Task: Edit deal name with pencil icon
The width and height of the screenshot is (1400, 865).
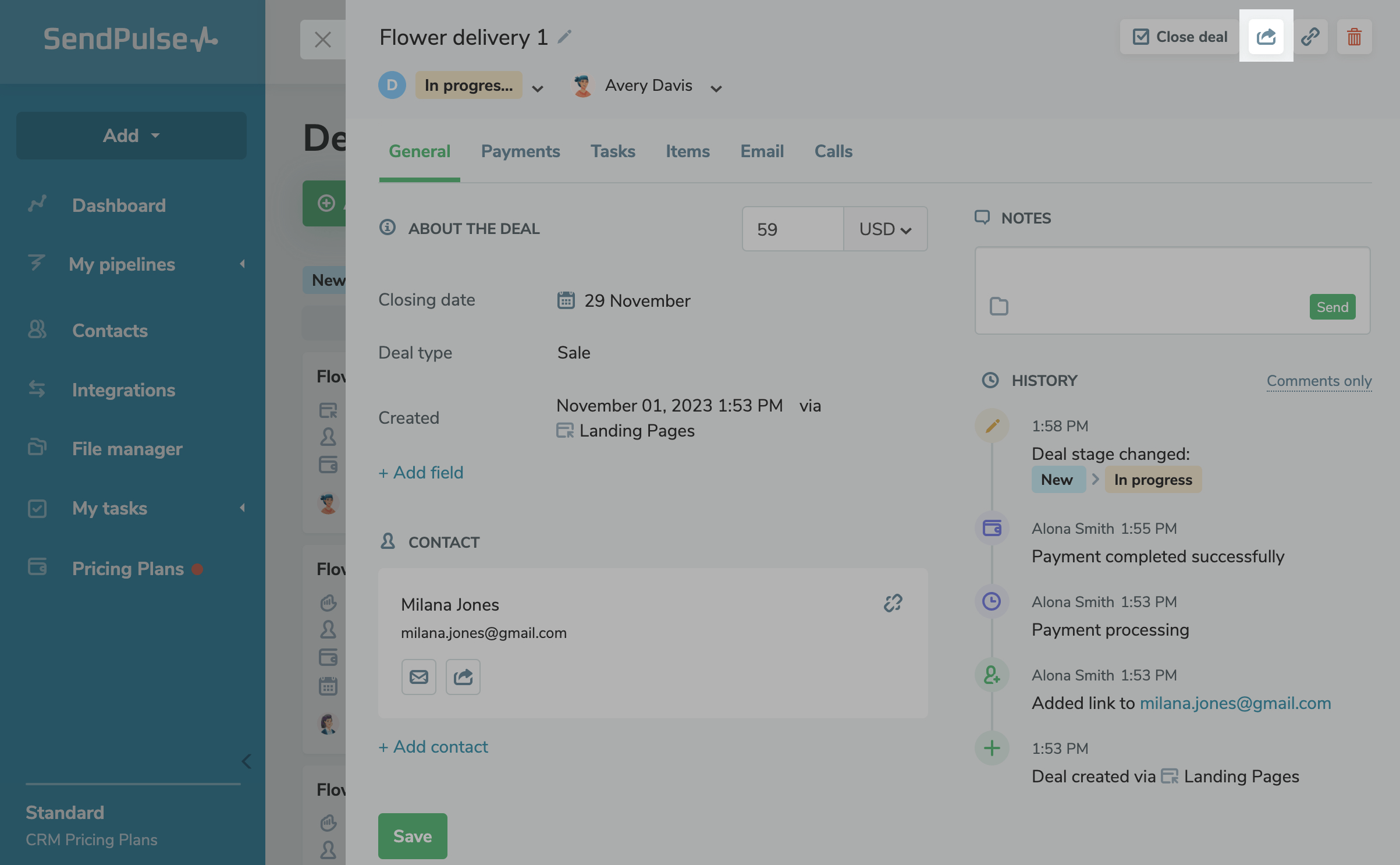Action: pyautogui.click(x=564, y=37)
